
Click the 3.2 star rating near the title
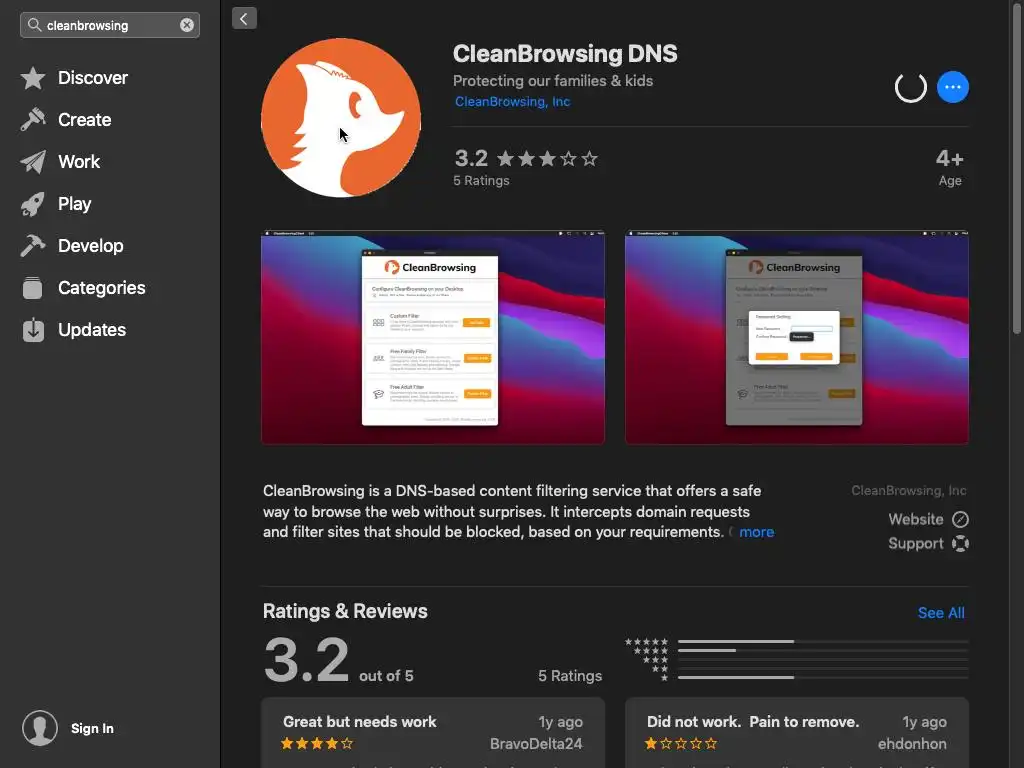[526, 159]
